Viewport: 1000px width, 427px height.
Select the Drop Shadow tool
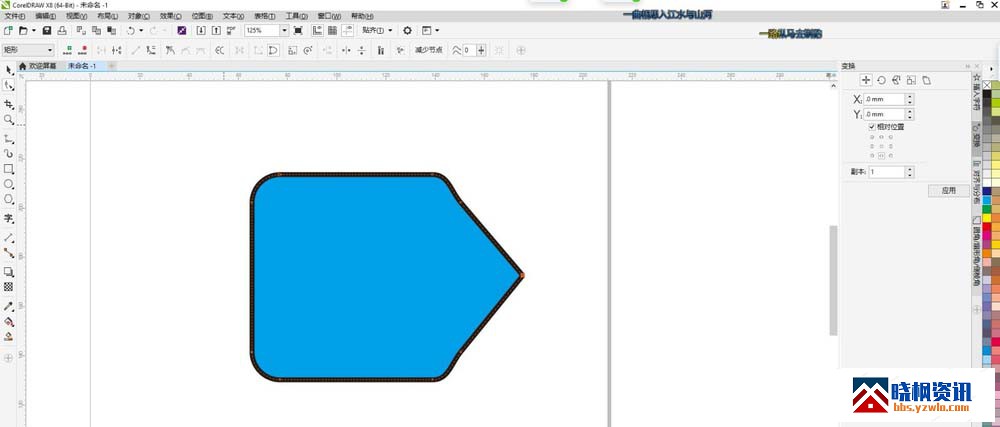coord(8,271)
